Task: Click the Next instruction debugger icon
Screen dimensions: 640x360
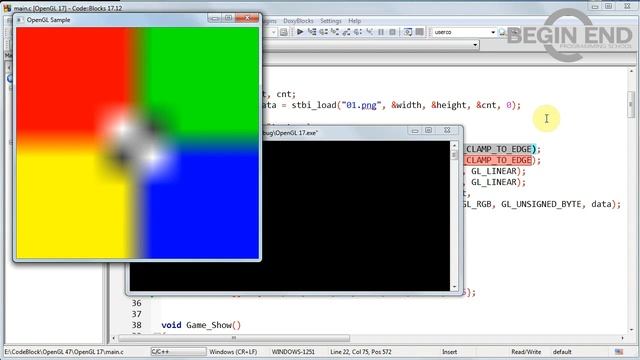Action: [358, 32]
